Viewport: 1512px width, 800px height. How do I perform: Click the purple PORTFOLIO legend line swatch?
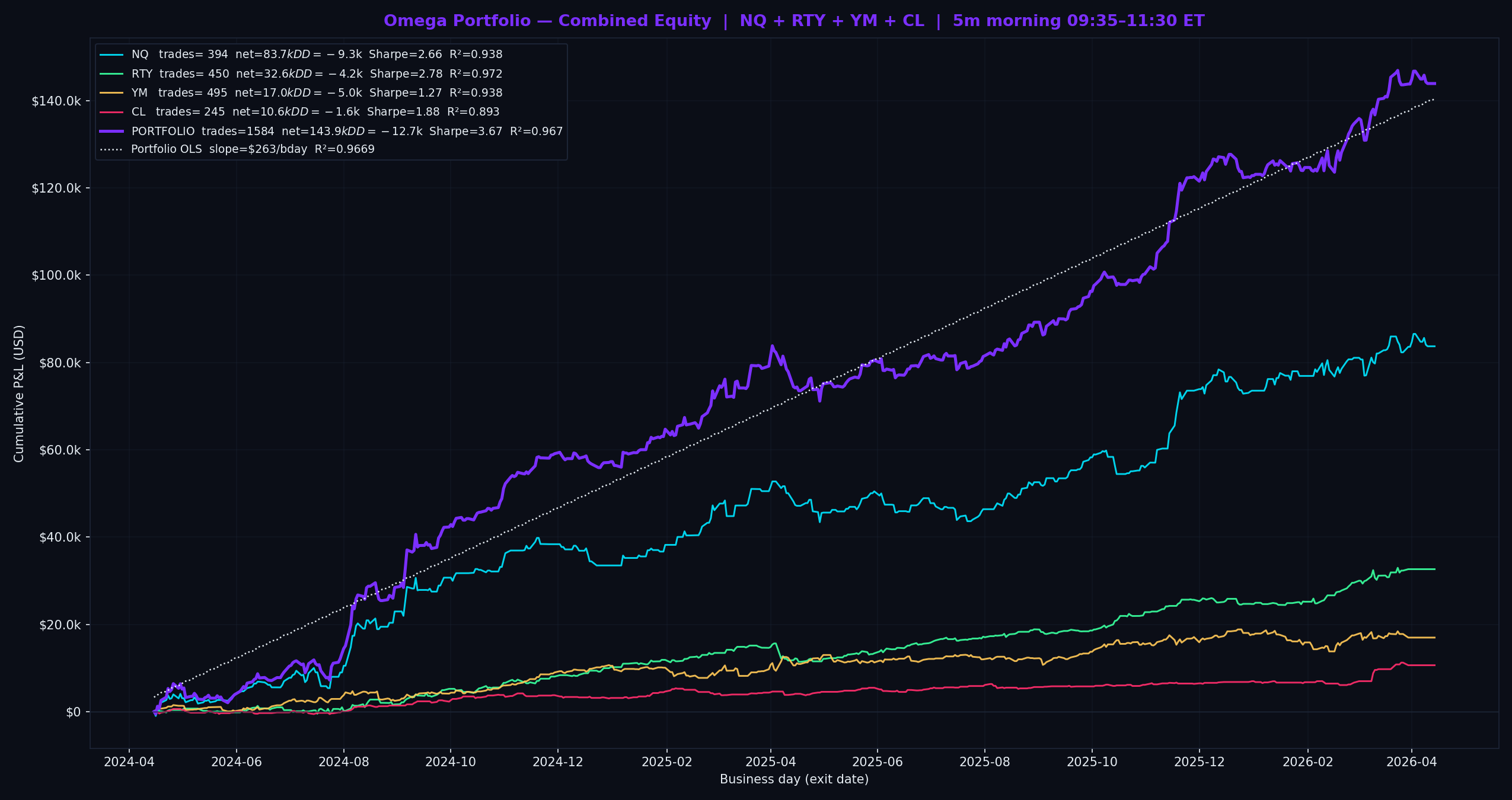pos(111,131)
